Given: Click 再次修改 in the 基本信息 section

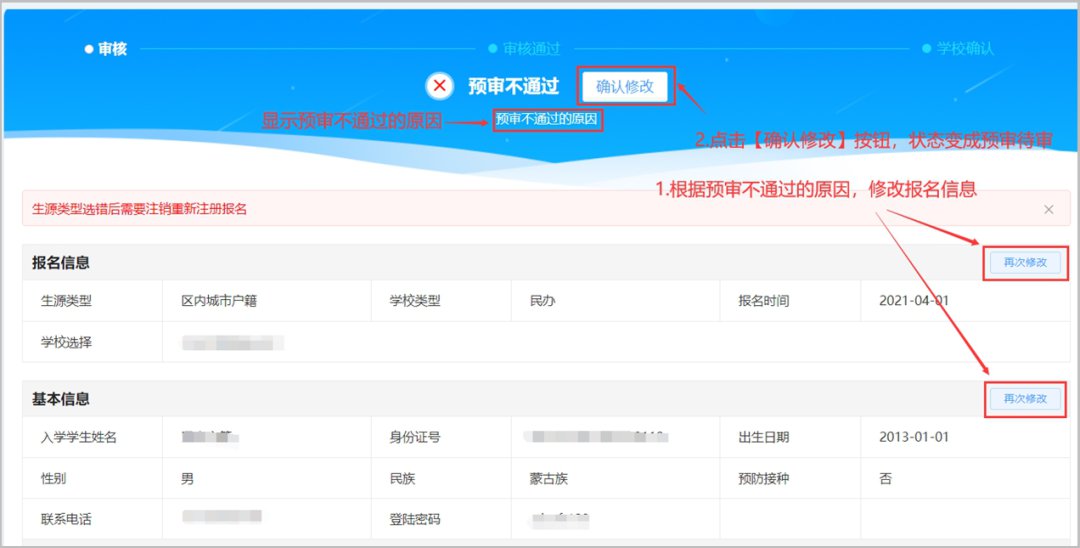Looking at the screenshot, I should point(1024,398).
